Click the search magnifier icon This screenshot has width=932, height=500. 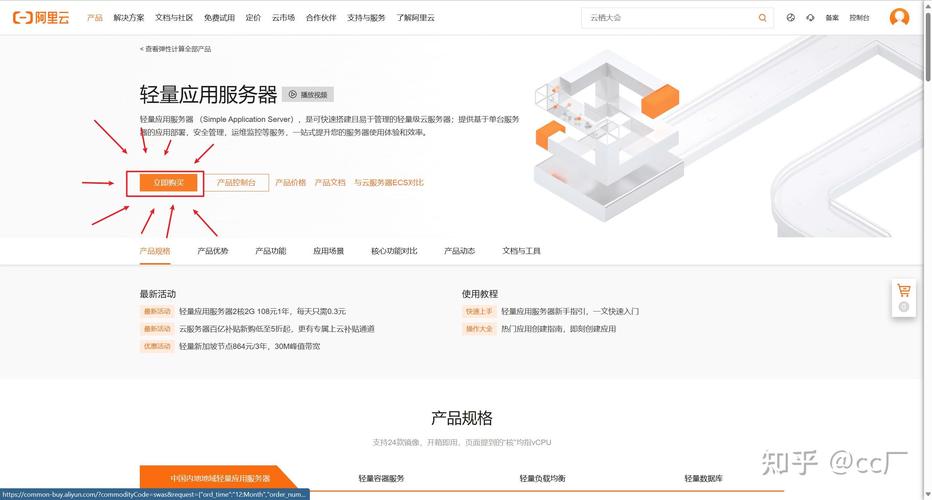[762, 18]
